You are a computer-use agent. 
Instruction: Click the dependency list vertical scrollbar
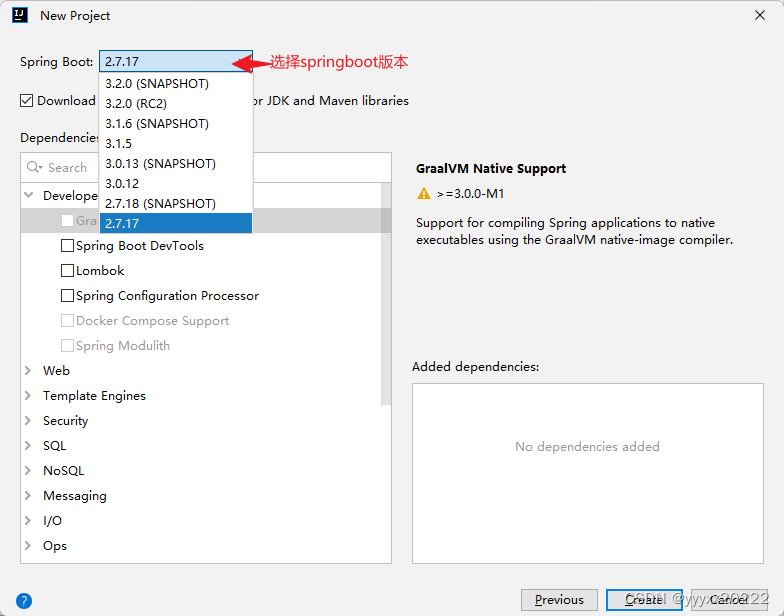[386, 294]
